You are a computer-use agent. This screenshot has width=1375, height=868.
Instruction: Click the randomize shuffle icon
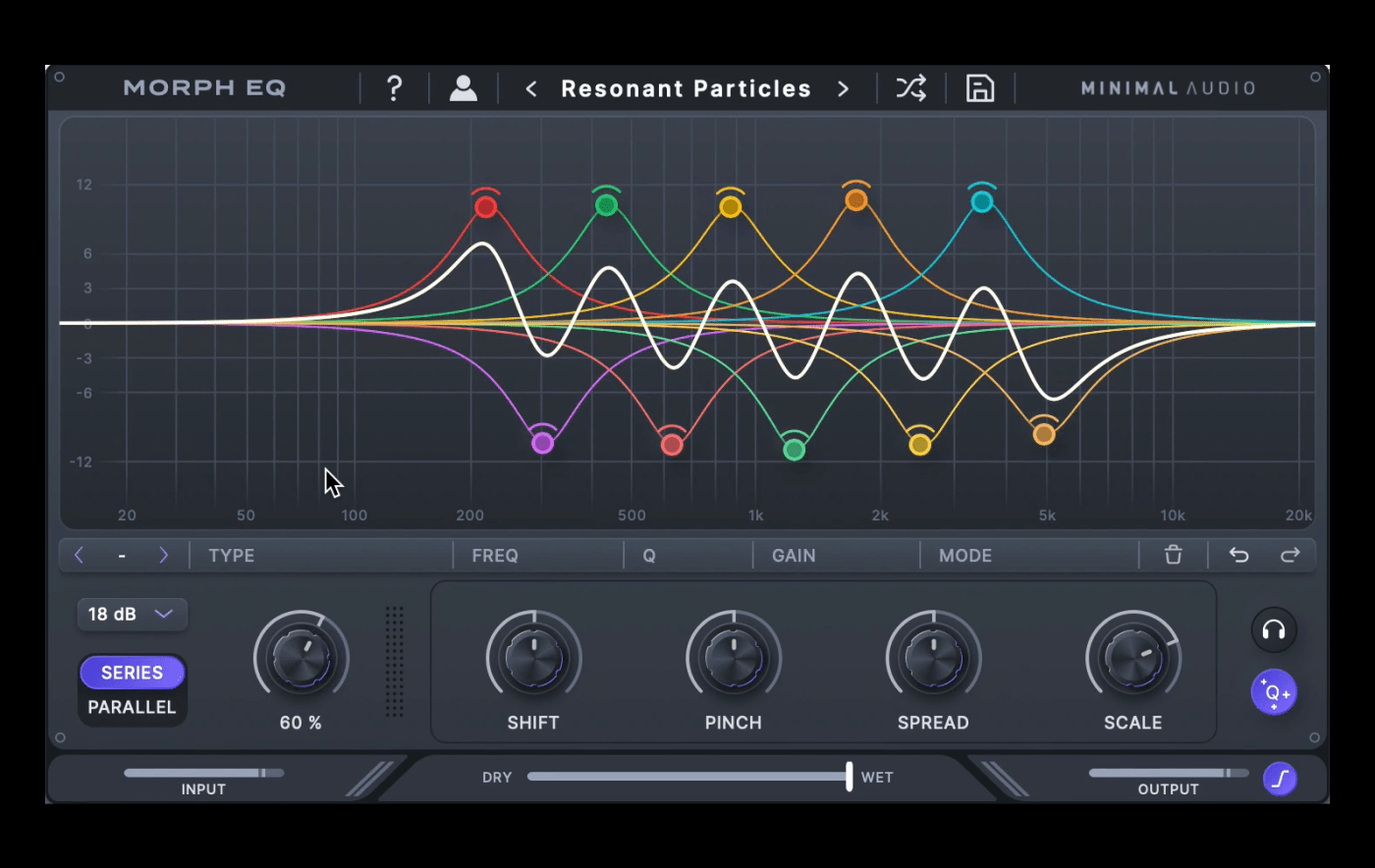[x=910, y=88]
